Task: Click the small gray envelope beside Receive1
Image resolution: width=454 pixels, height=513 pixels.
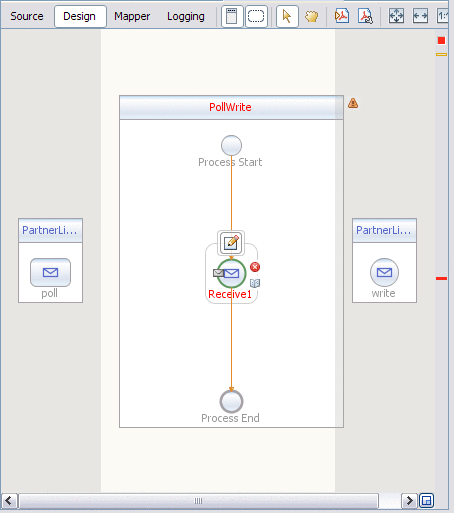Action: [218, 273]
